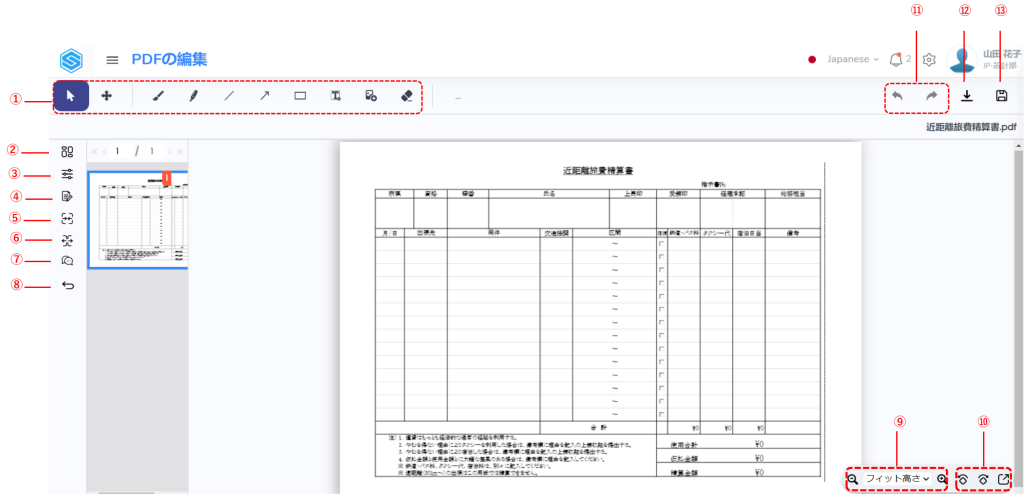1024x494 pixels.
Task: Select the arrow drawing tool
Action: [264, 96]
